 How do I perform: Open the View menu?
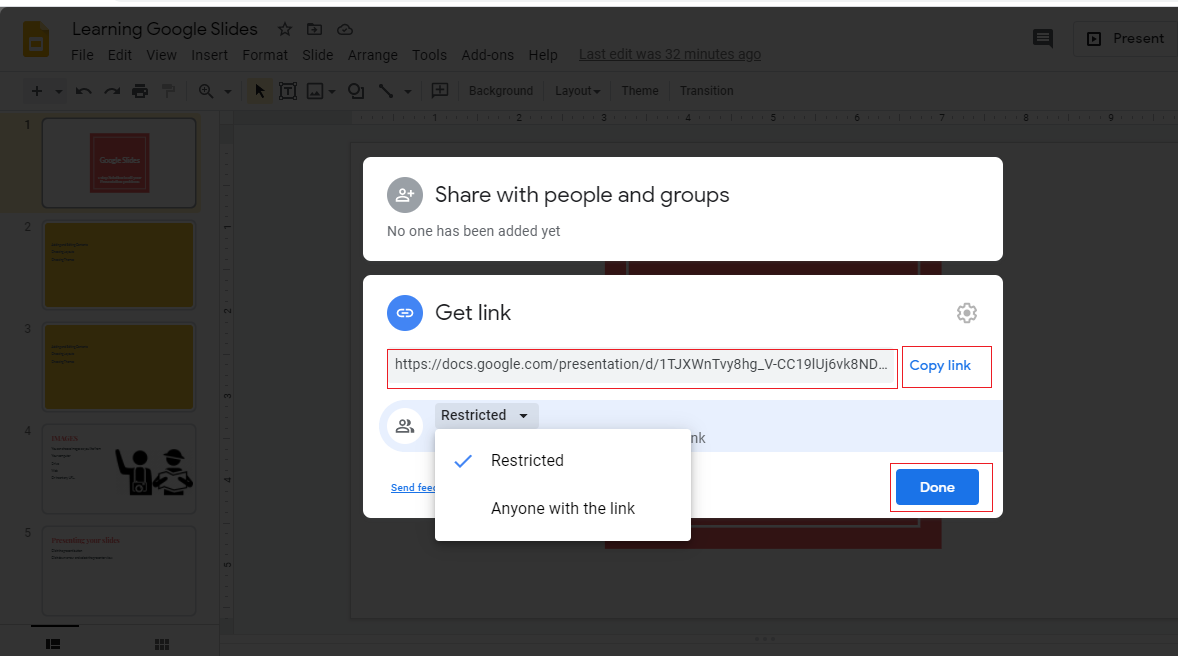pos(162,55)
